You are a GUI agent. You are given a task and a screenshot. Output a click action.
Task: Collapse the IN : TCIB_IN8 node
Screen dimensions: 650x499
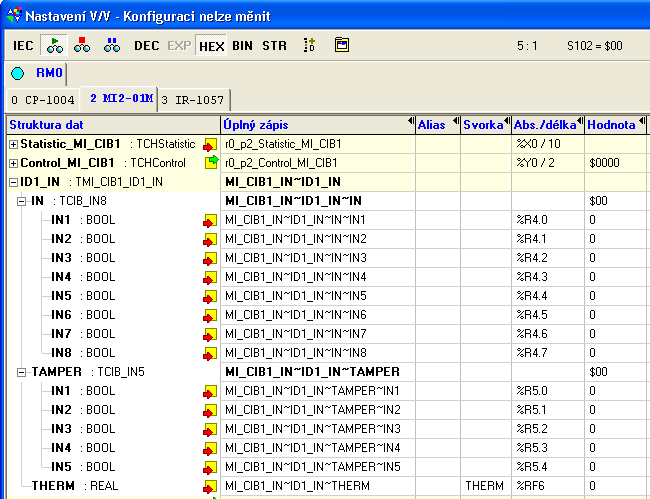point(21,201)
